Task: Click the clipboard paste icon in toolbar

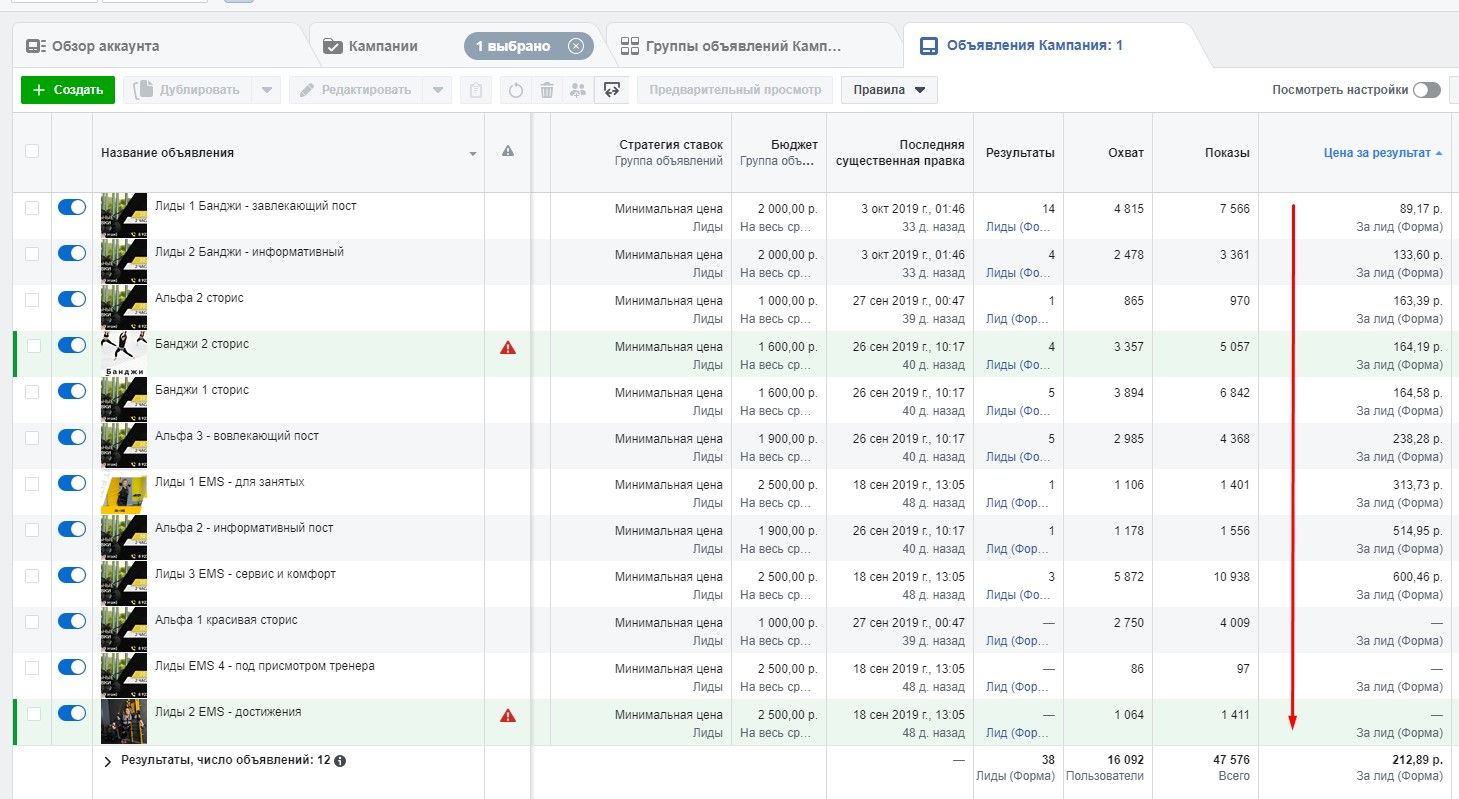Action: pos(476,90)
